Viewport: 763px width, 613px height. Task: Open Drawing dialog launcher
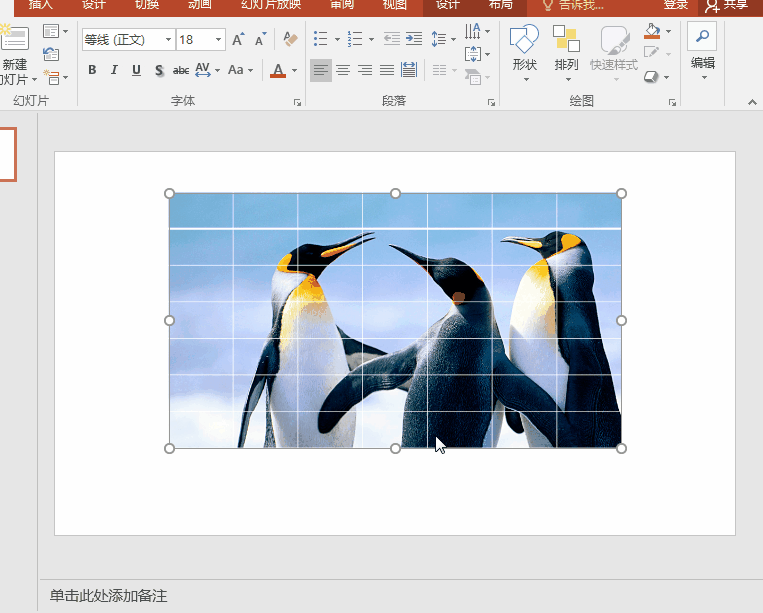pos(672,102)
